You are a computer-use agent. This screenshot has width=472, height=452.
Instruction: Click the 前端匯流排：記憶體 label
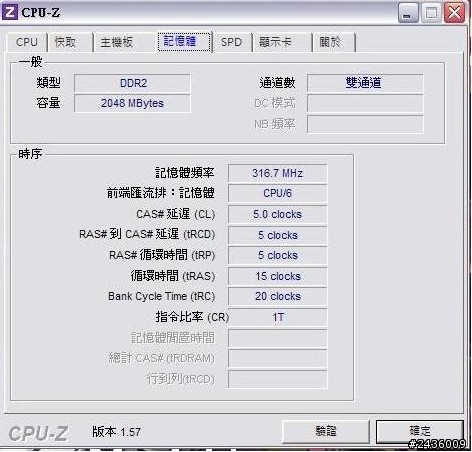click(x=160, y=193)
